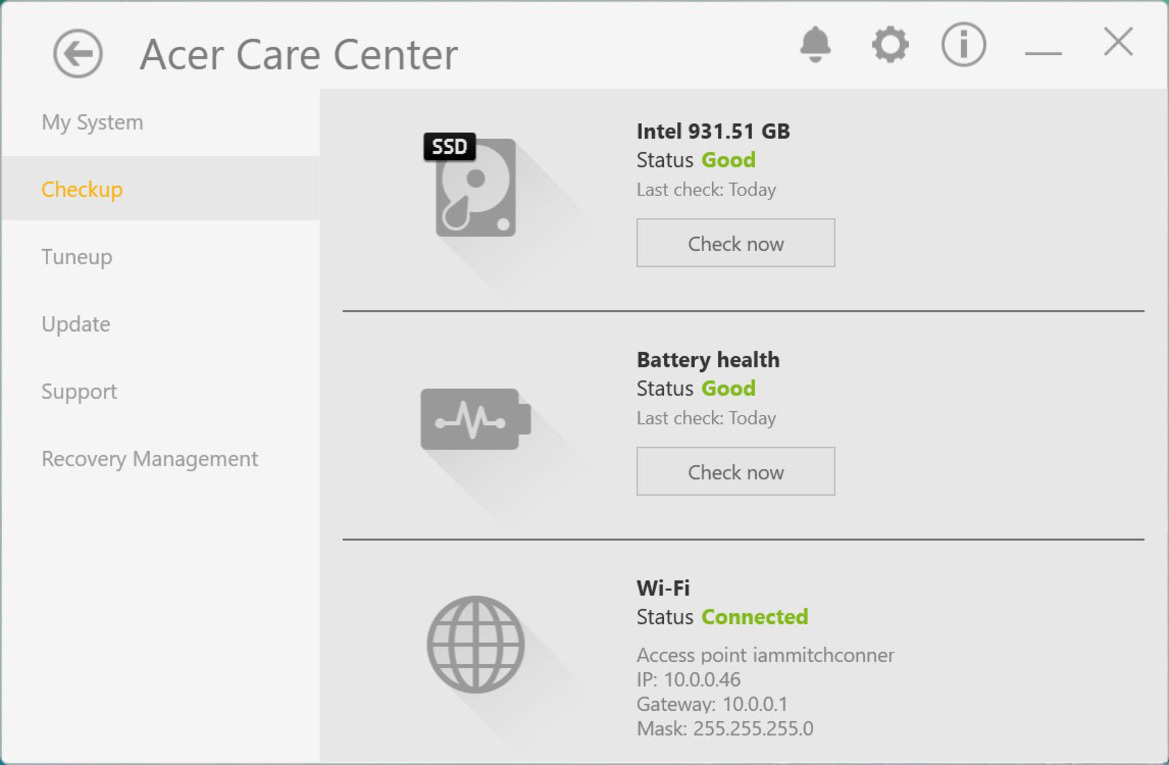The image size is (1169, 765).
Task: Click the Intel 931.51 GB title
Action: click(713, 131)
